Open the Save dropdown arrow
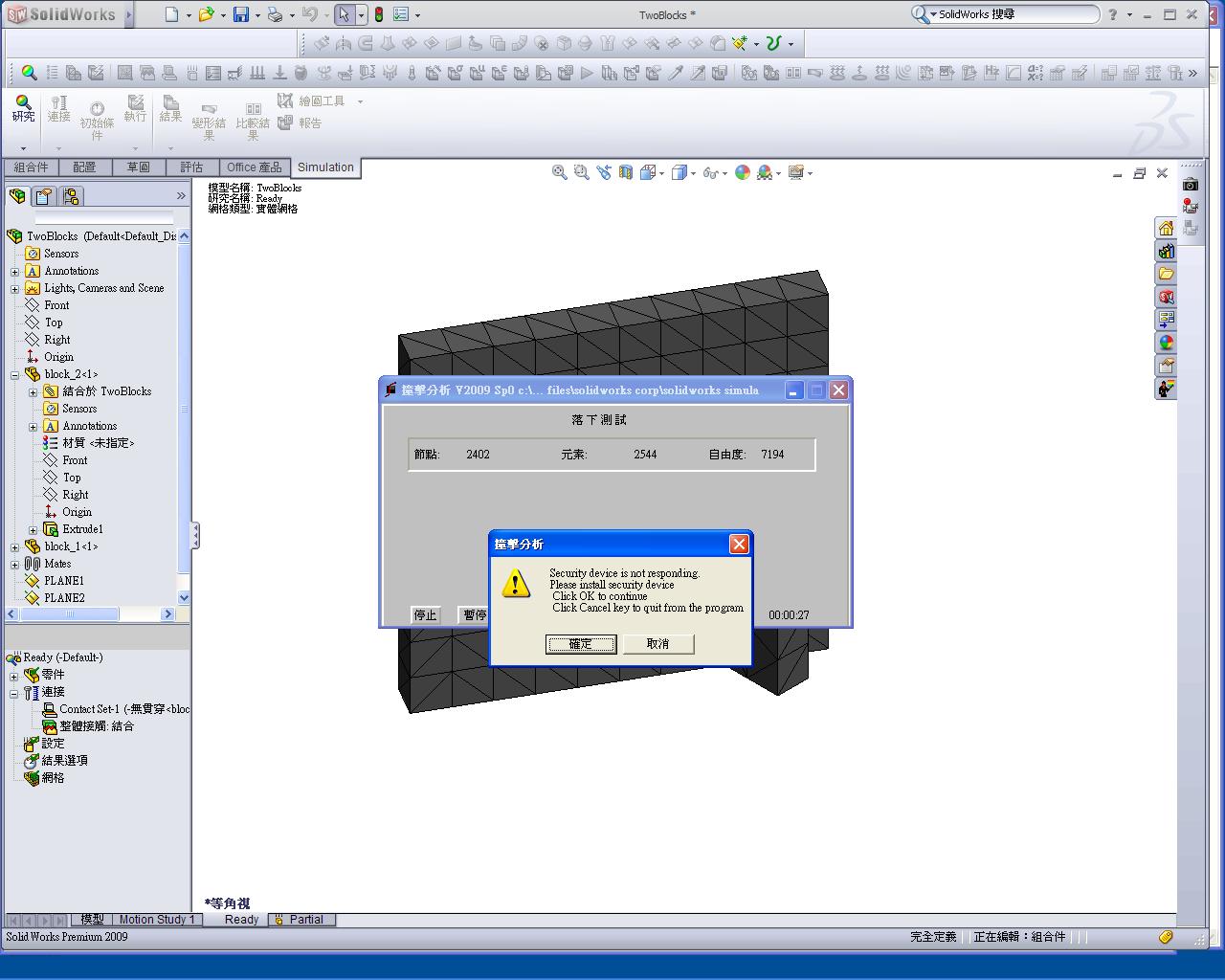Screen dimensions: 1225x980 click(257, 15)
